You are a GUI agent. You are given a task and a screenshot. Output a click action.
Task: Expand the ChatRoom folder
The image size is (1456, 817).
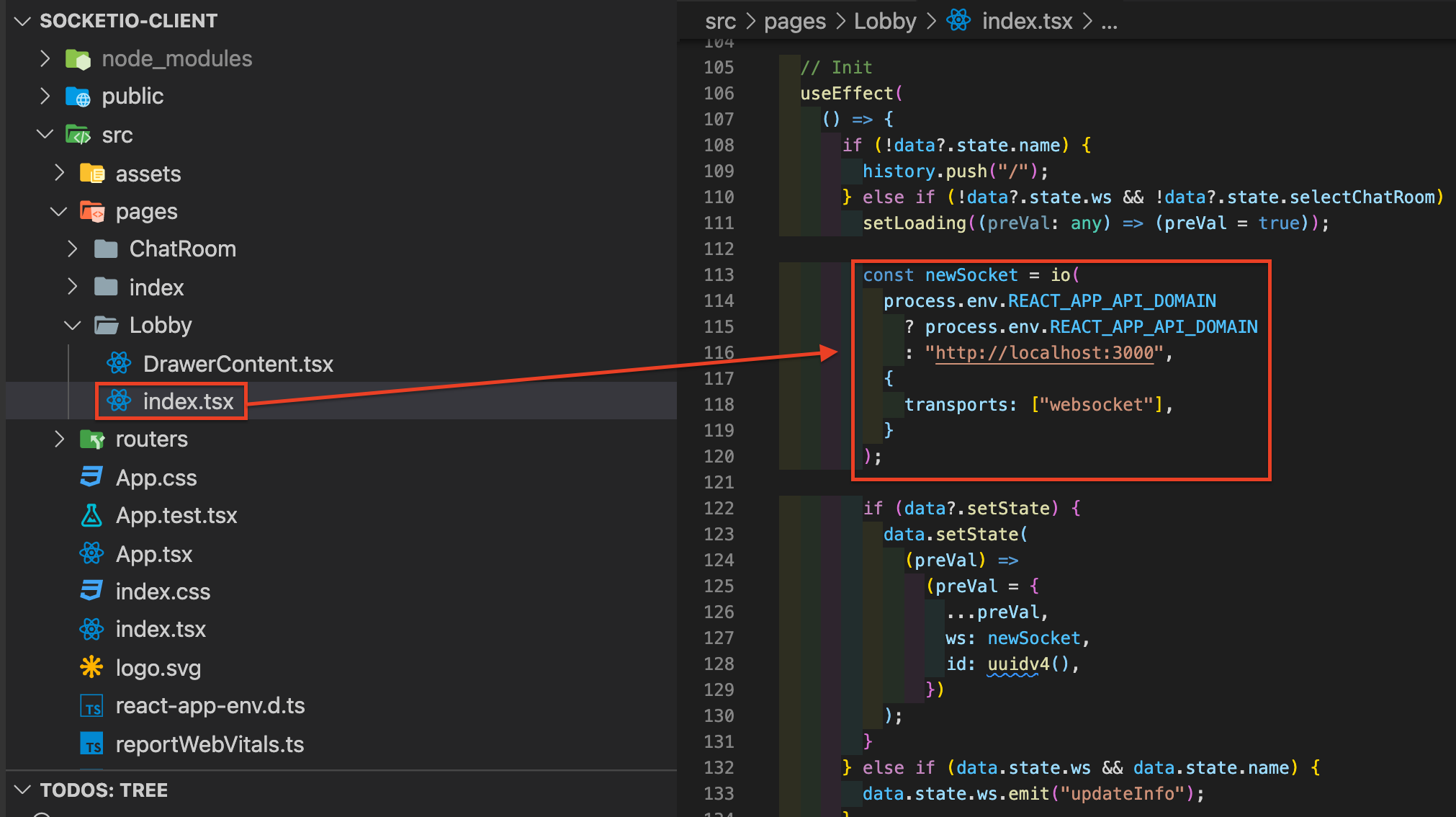[x=72, y=249]
